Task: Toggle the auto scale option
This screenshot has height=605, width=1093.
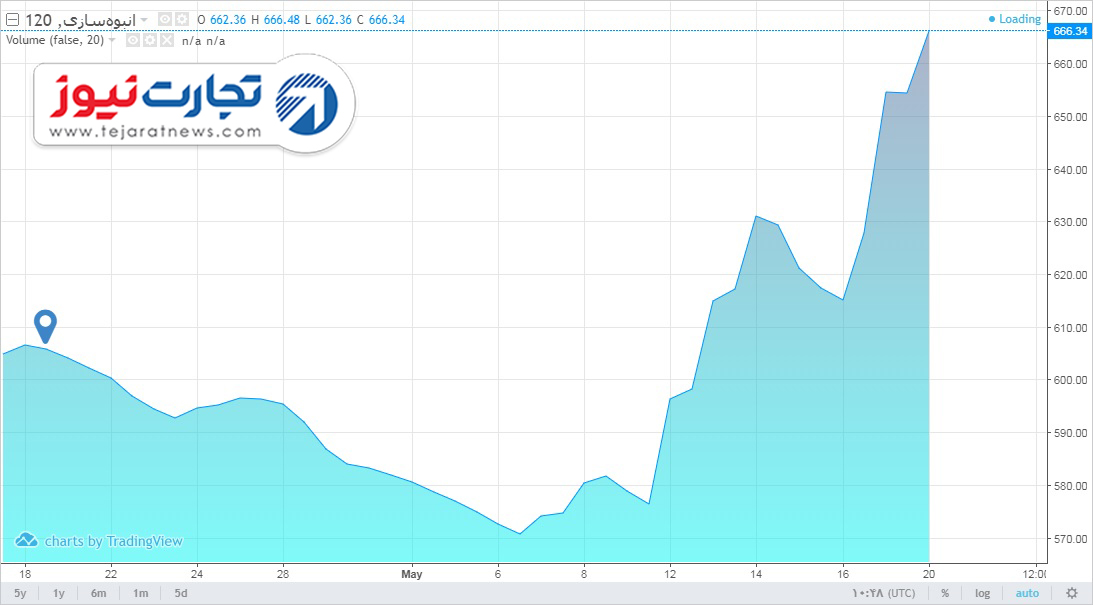Action: click(x=1027, y=593)
